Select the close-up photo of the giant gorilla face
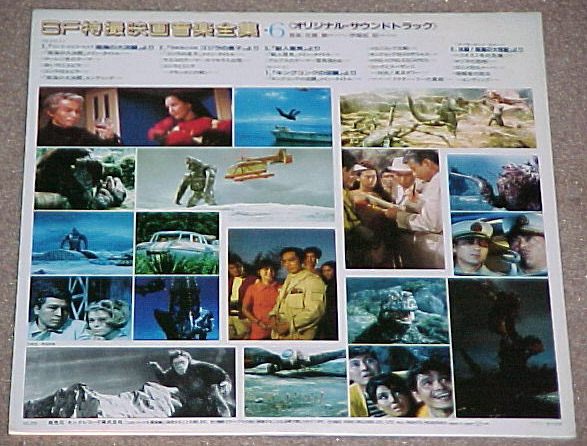 [85, 179]
